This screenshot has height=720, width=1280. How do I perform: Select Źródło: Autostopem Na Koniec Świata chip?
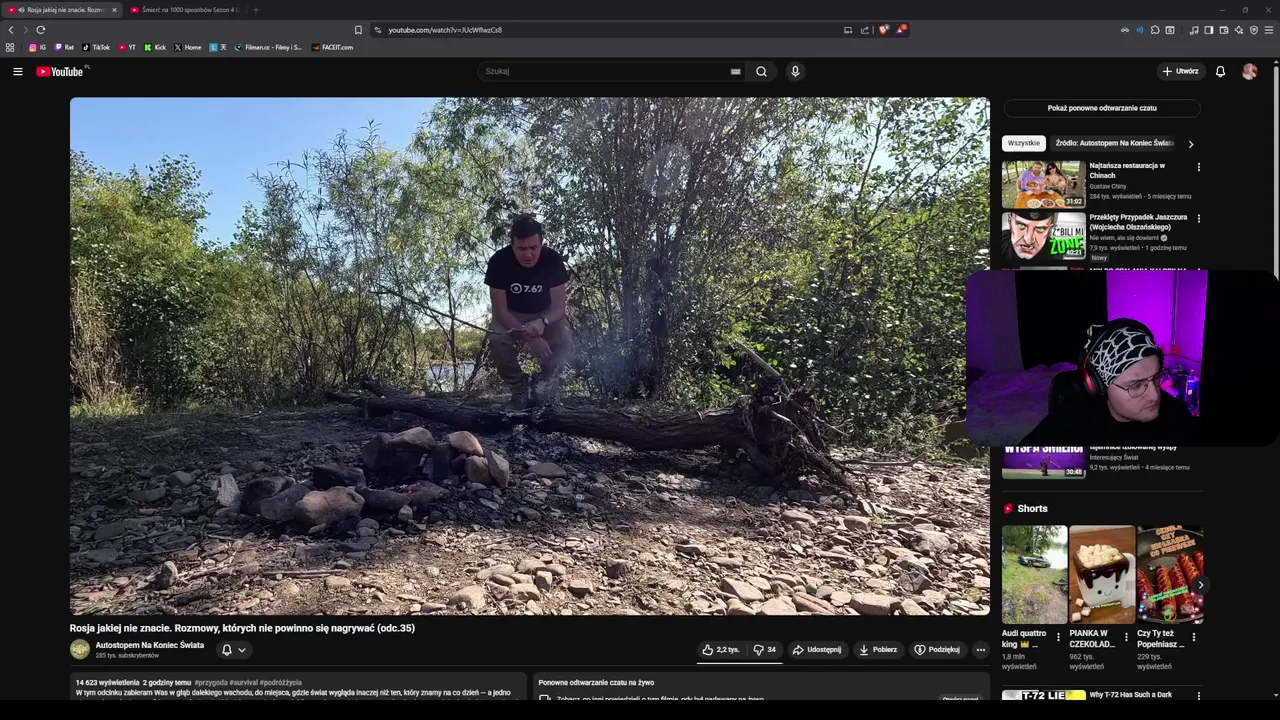(x=1114, y=143)
